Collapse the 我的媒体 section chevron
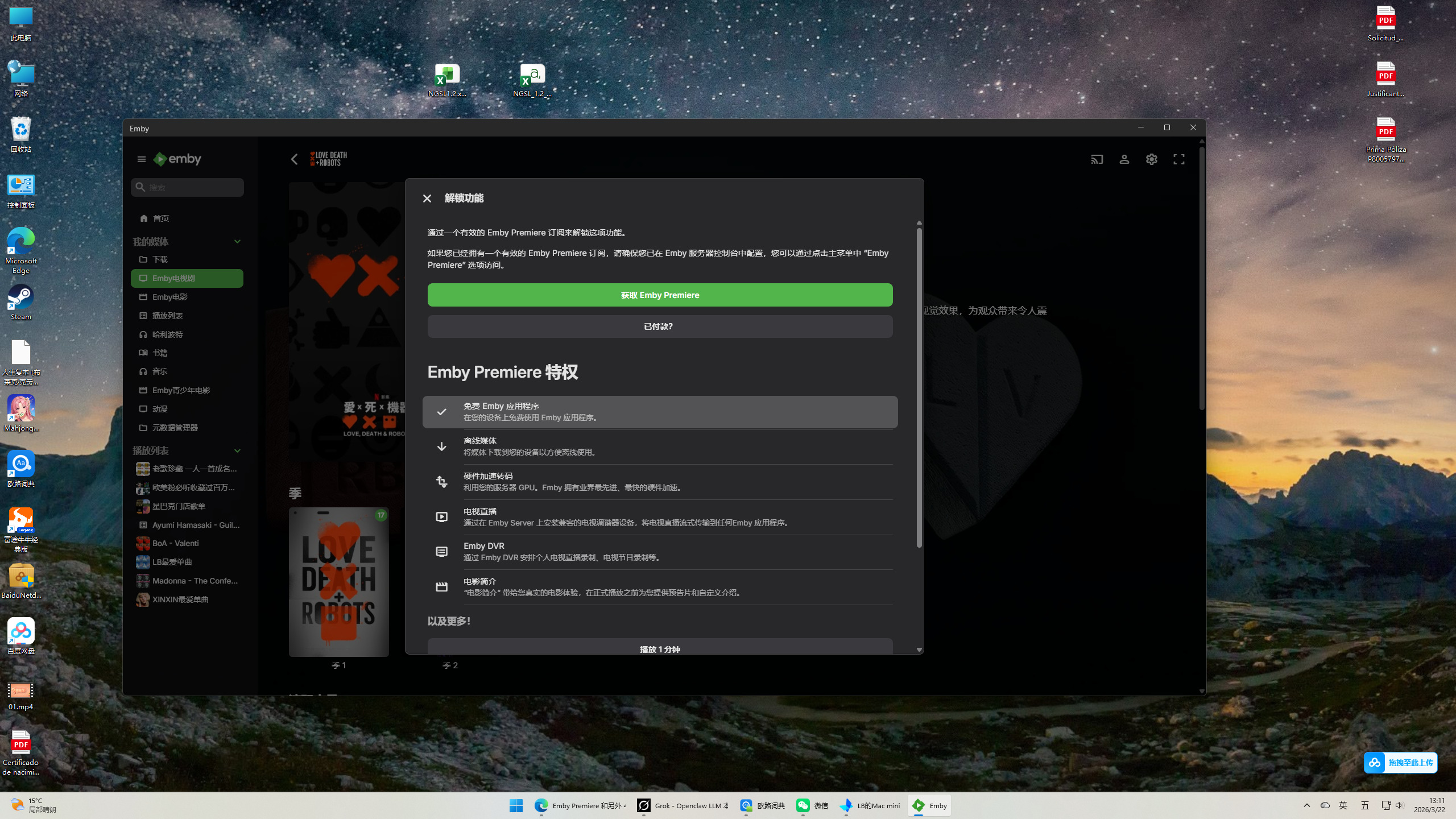The image size is (1456, 819). point(237,242)
